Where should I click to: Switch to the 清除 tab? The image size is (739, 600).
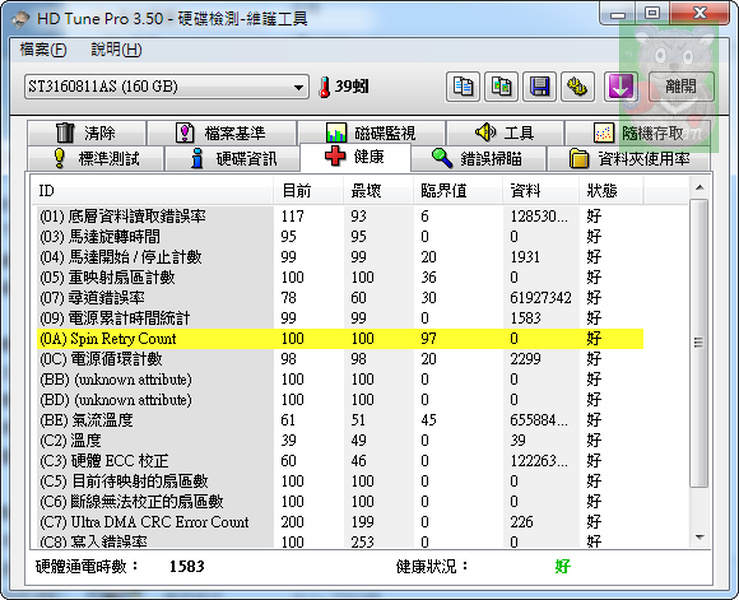[87, 133]
